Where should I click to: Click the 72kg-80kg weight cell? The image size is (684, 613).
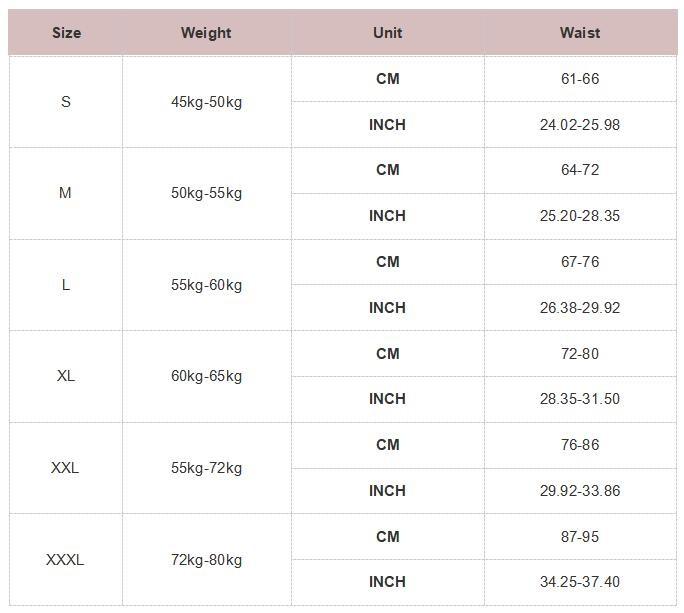pos(206,560)
